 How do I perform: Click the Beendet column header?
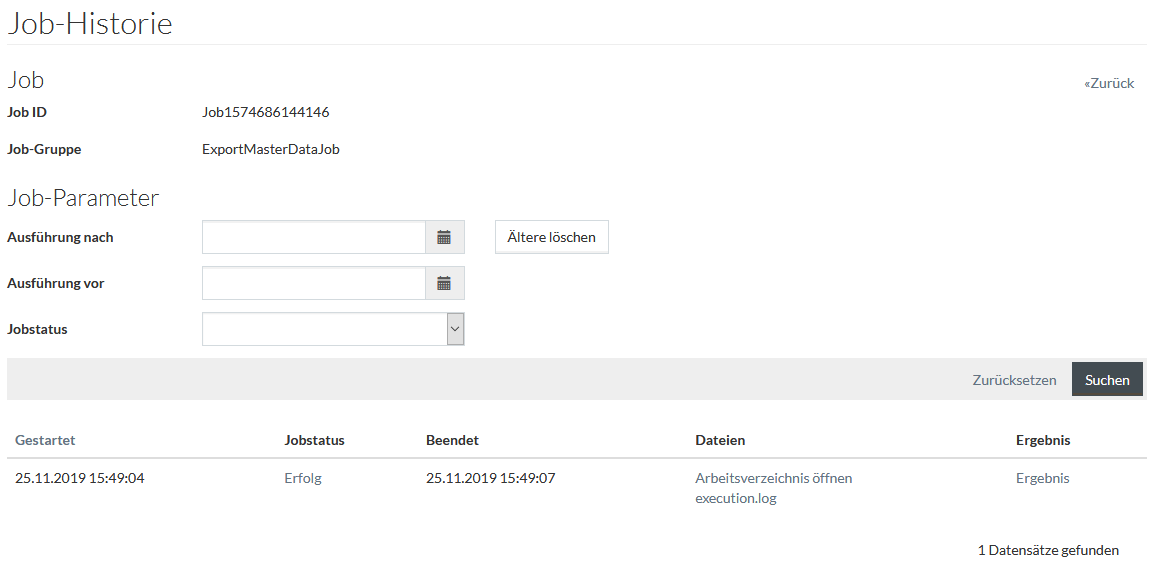point(452,440)
